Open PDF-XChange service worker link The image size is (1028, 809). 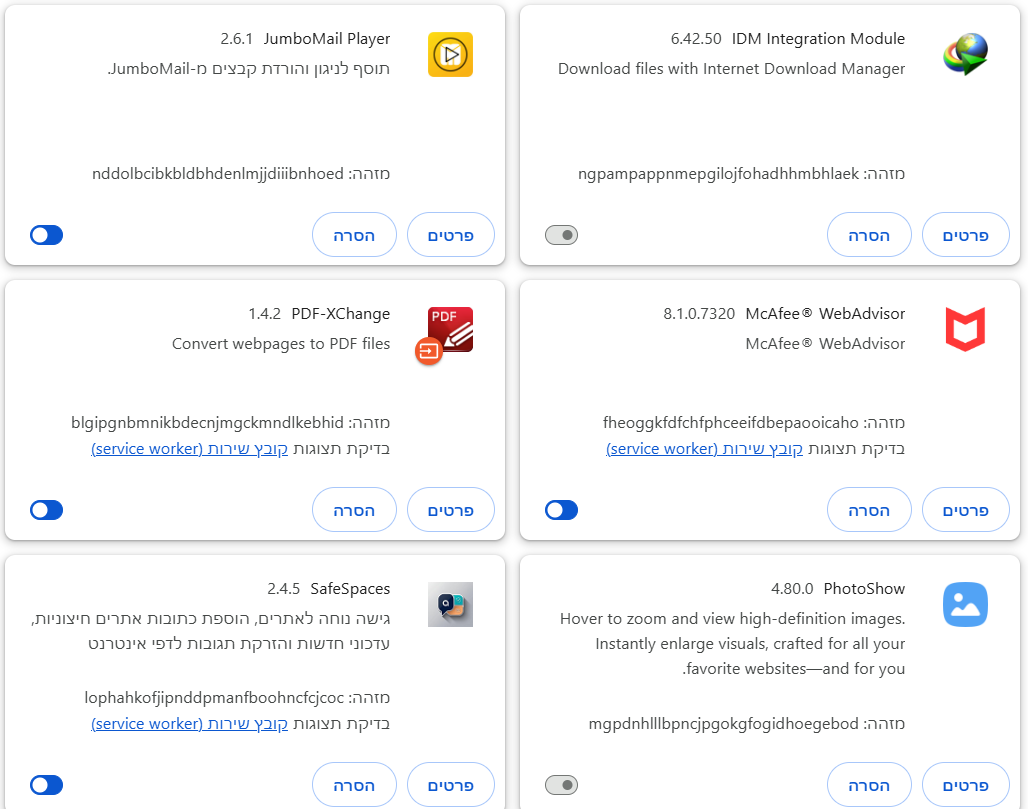190,449
